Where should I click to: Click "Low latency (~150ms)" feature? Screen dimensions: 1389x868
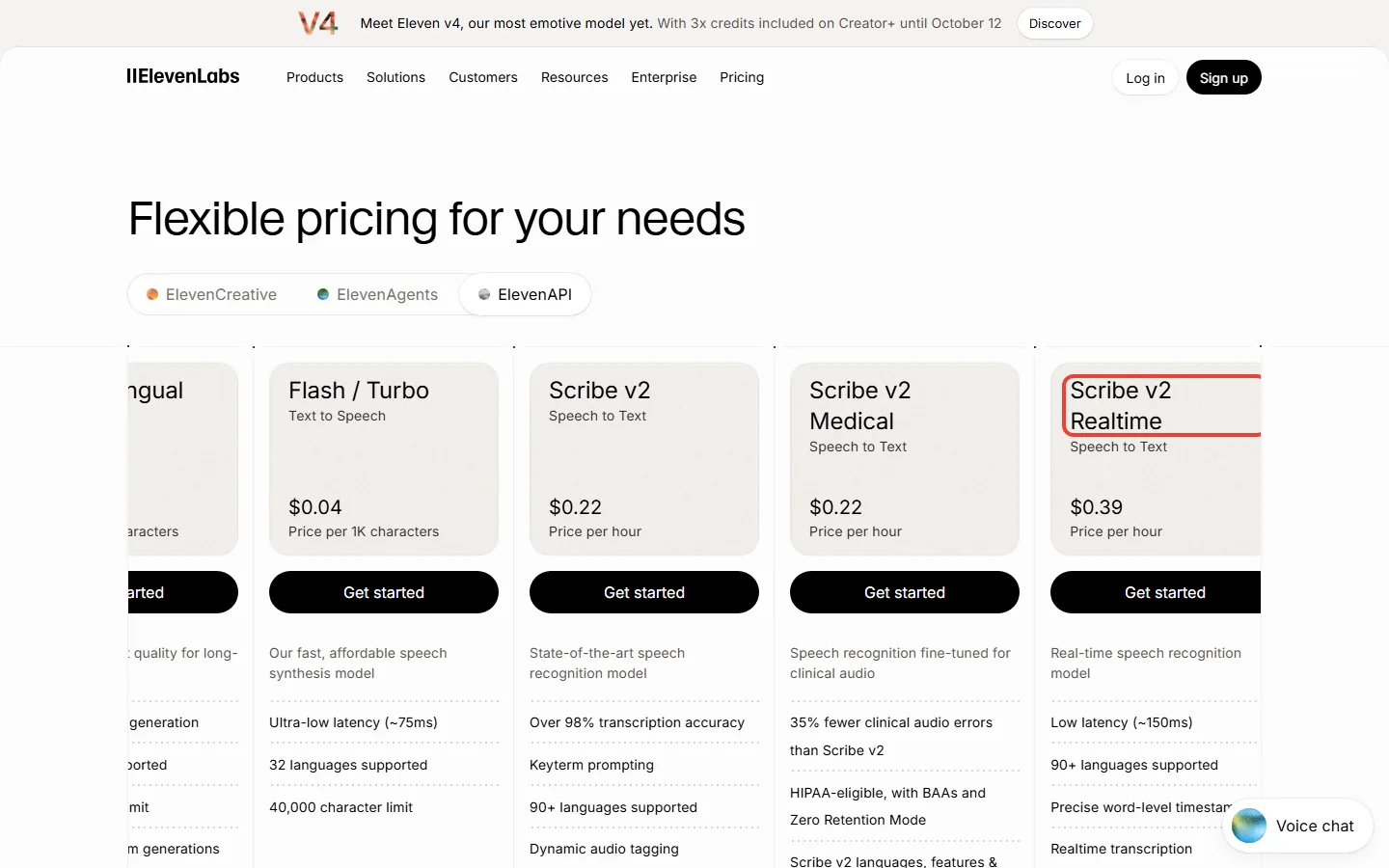click(1122, 722)
